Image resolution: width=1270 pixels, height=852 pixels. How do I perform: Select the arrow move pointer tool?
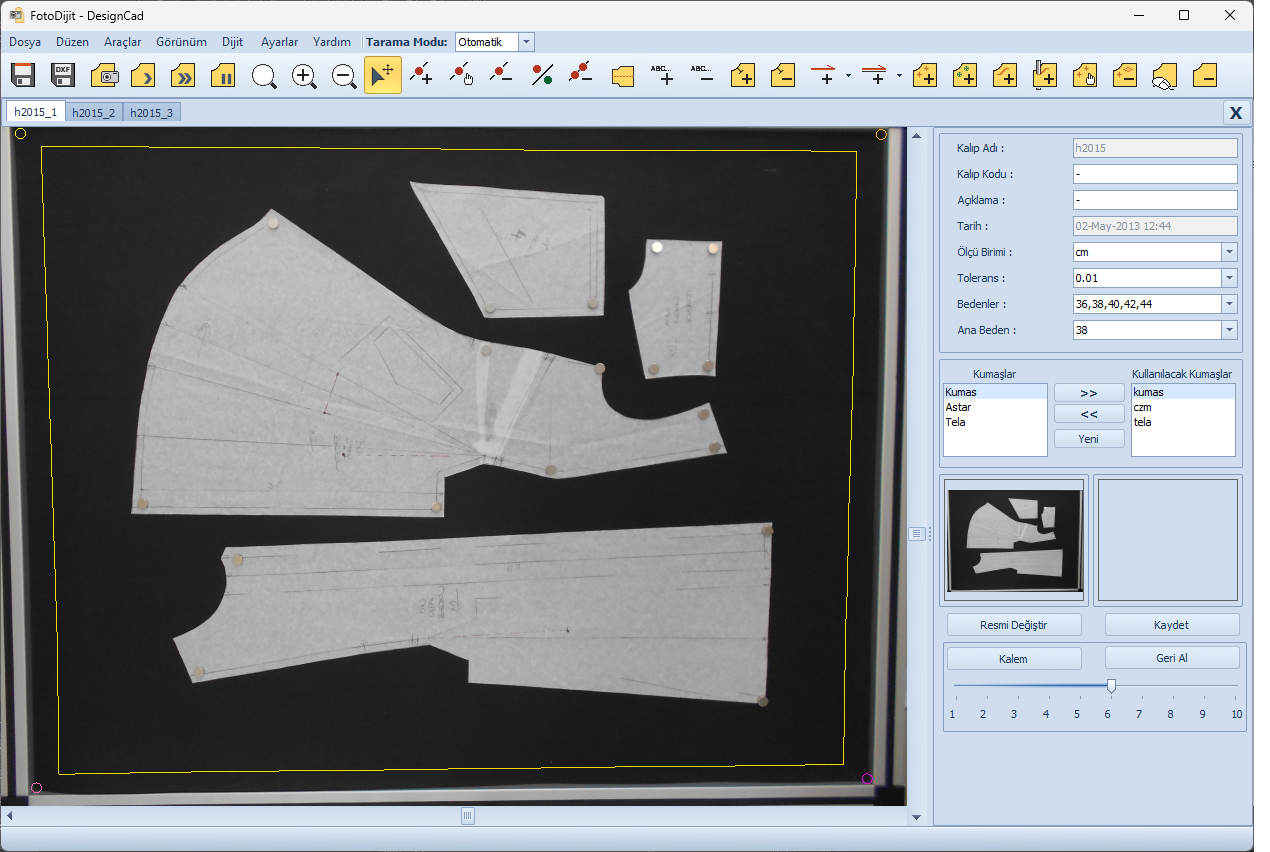click(x=383, y=75)
